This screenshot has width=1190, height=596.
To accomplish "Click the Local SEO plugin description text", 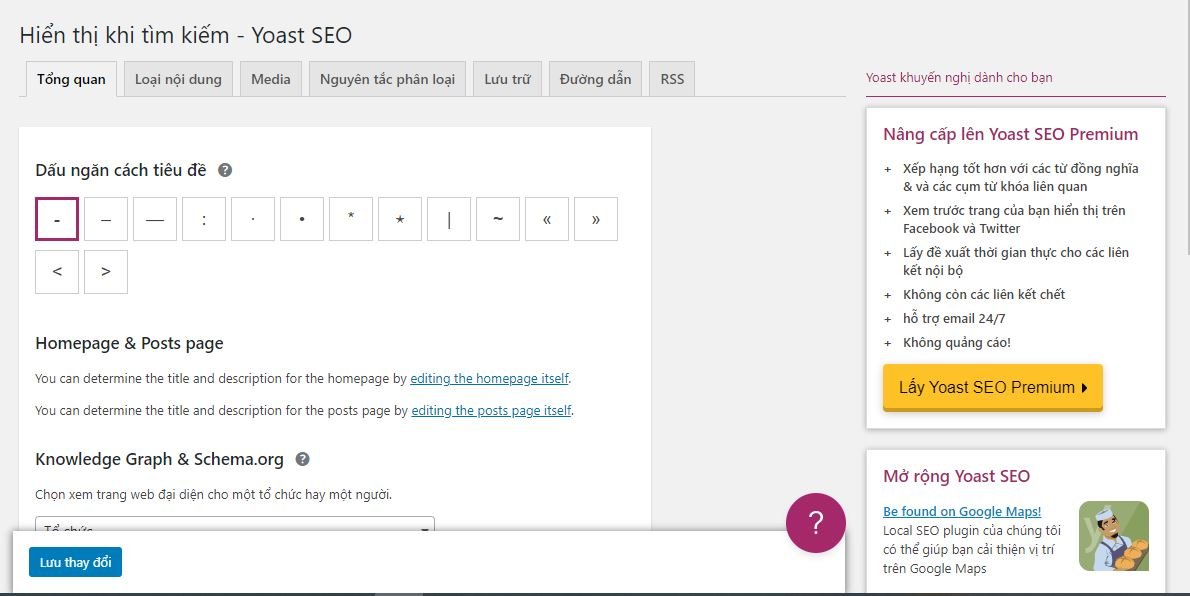I will tap(972, 550).
